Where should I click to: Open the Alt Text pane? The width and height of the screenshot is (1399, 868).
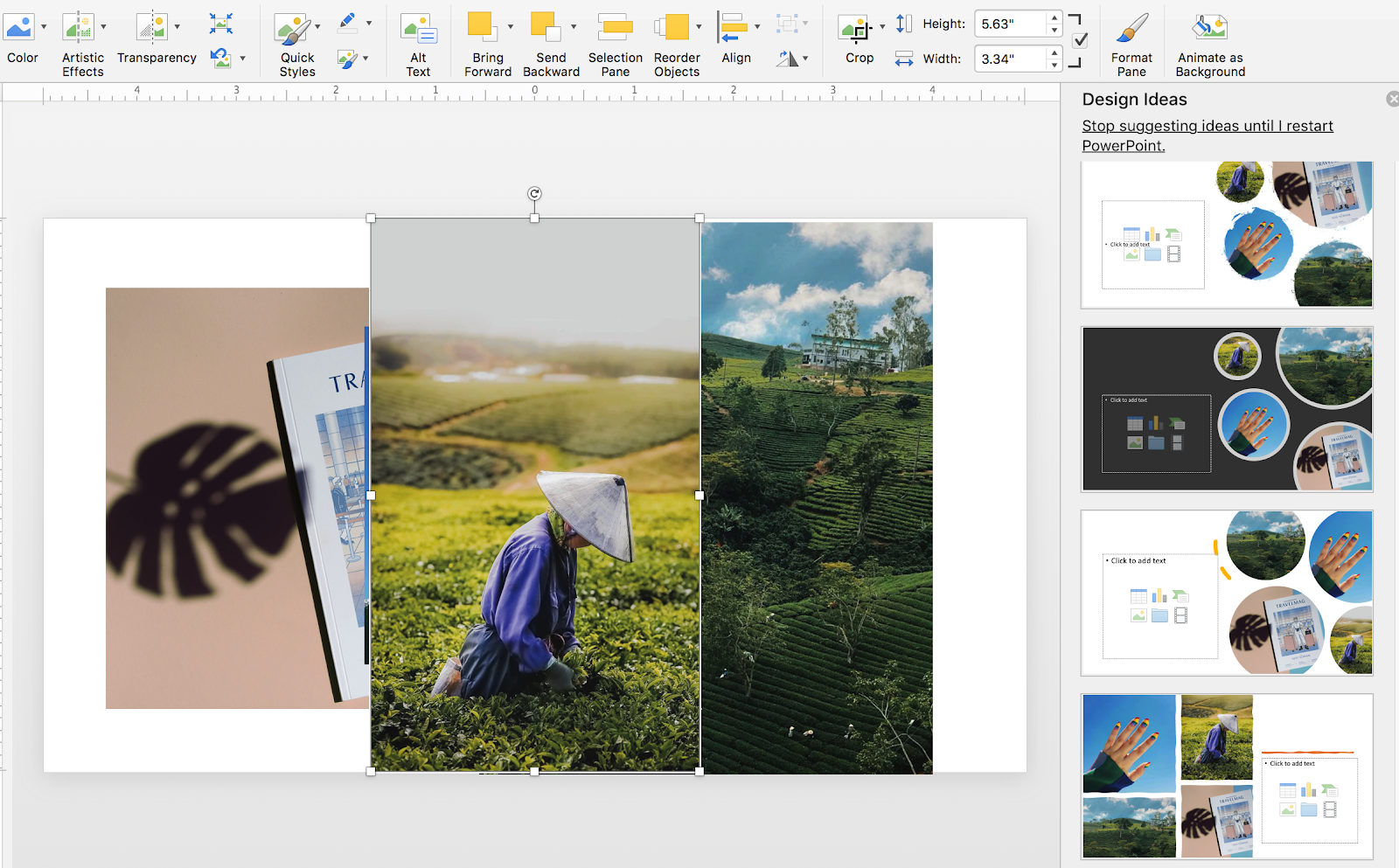tap(418, 35)
